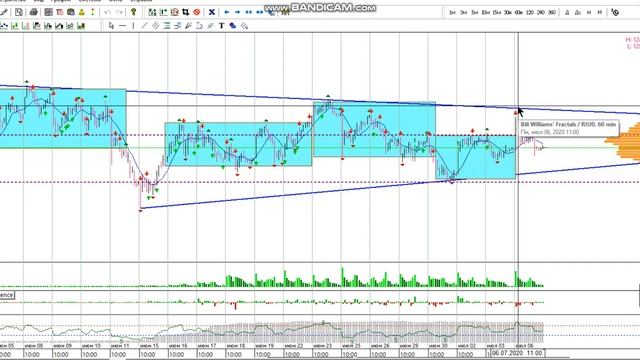Screen dimensions: 640x360
Task: Click the yellow warning triangle icon
Action: pyautogui.click(x=82, y=12)
